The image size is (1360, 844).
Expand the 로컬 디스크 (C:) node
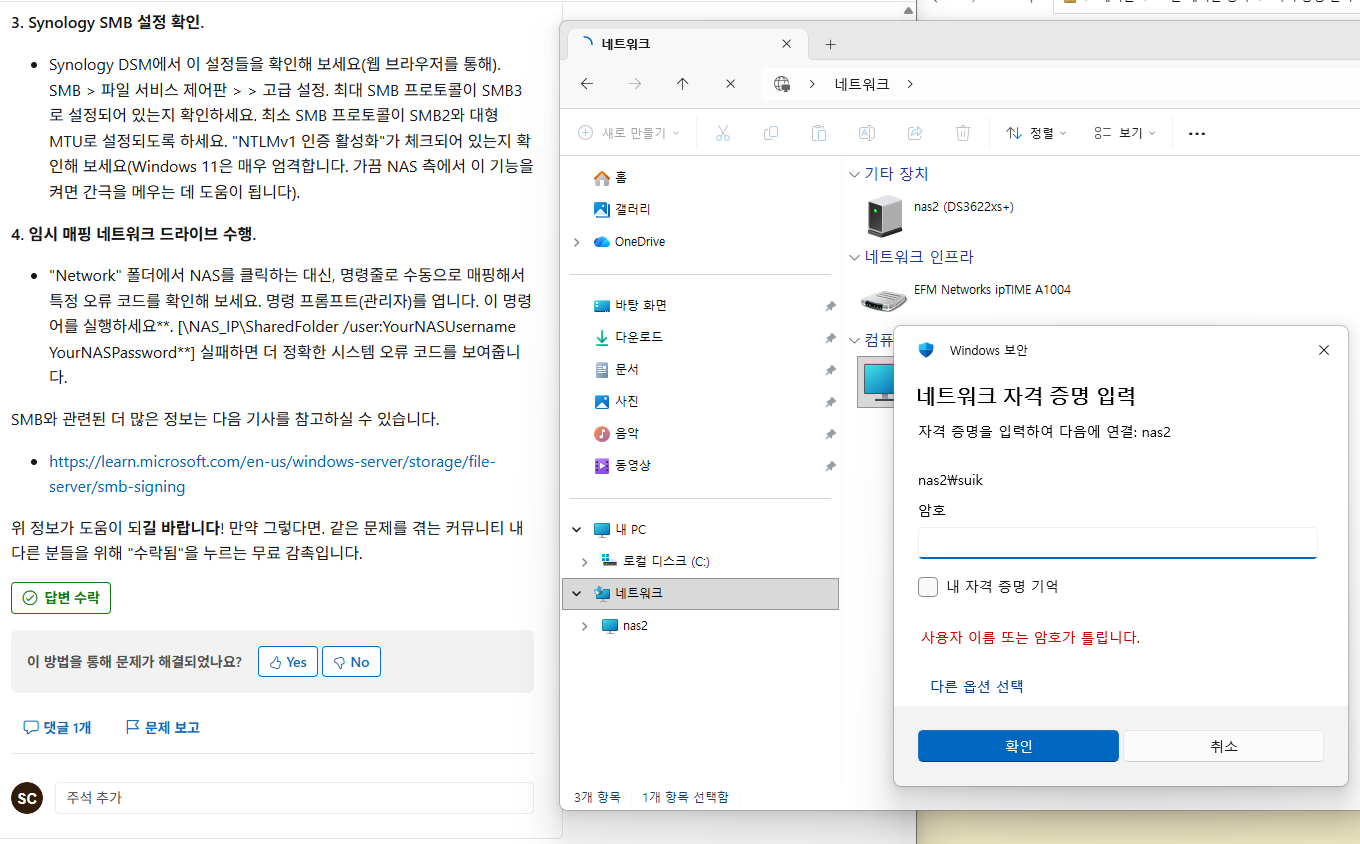(x=585, y=561)
